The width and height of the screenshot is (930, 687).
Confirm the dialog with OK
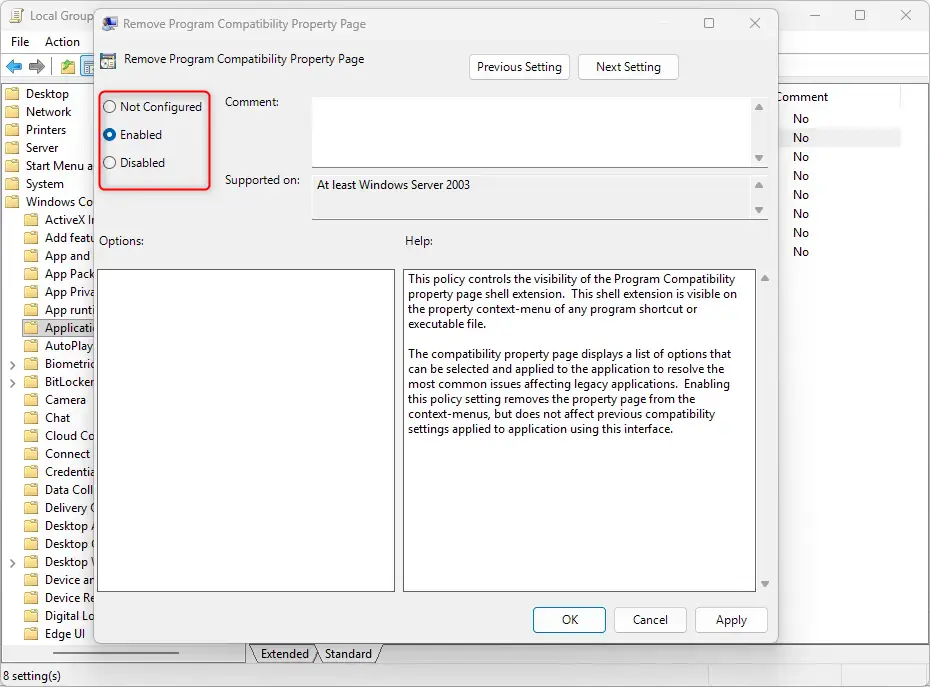tap(569, 620)
